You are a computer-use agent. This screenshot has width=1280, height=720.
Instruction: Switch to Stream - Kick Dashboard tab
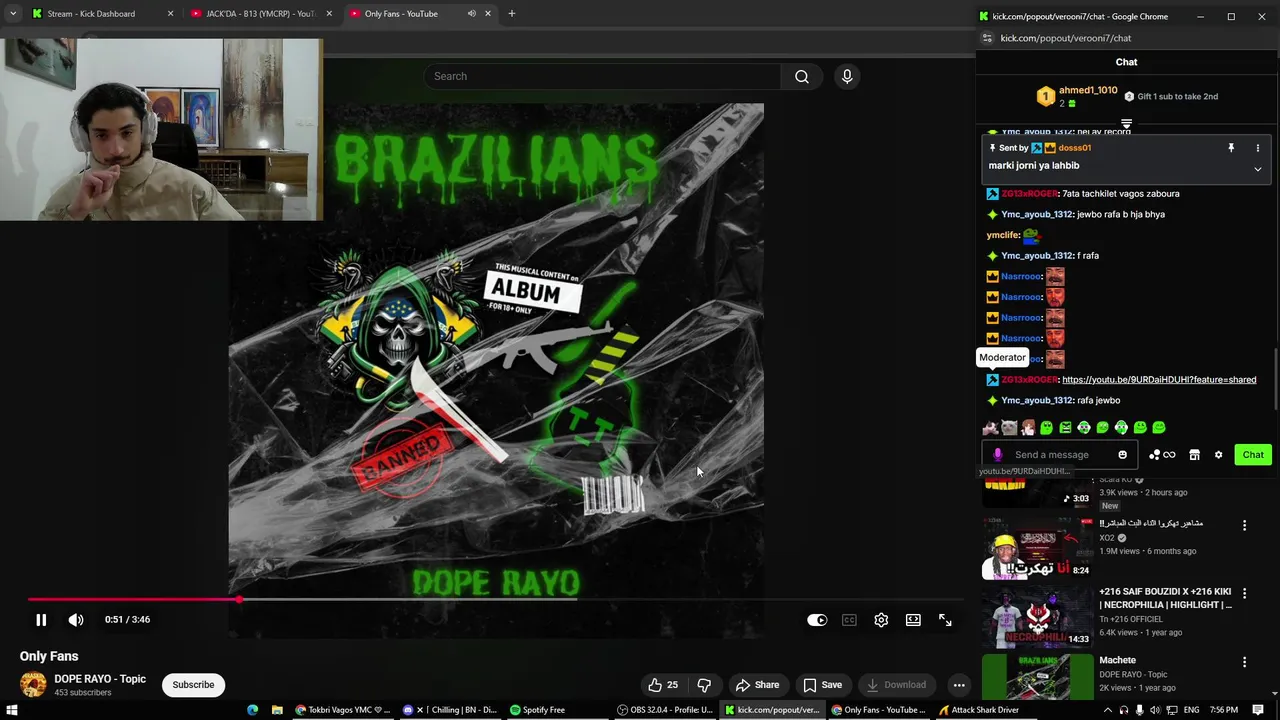point(91,14)
